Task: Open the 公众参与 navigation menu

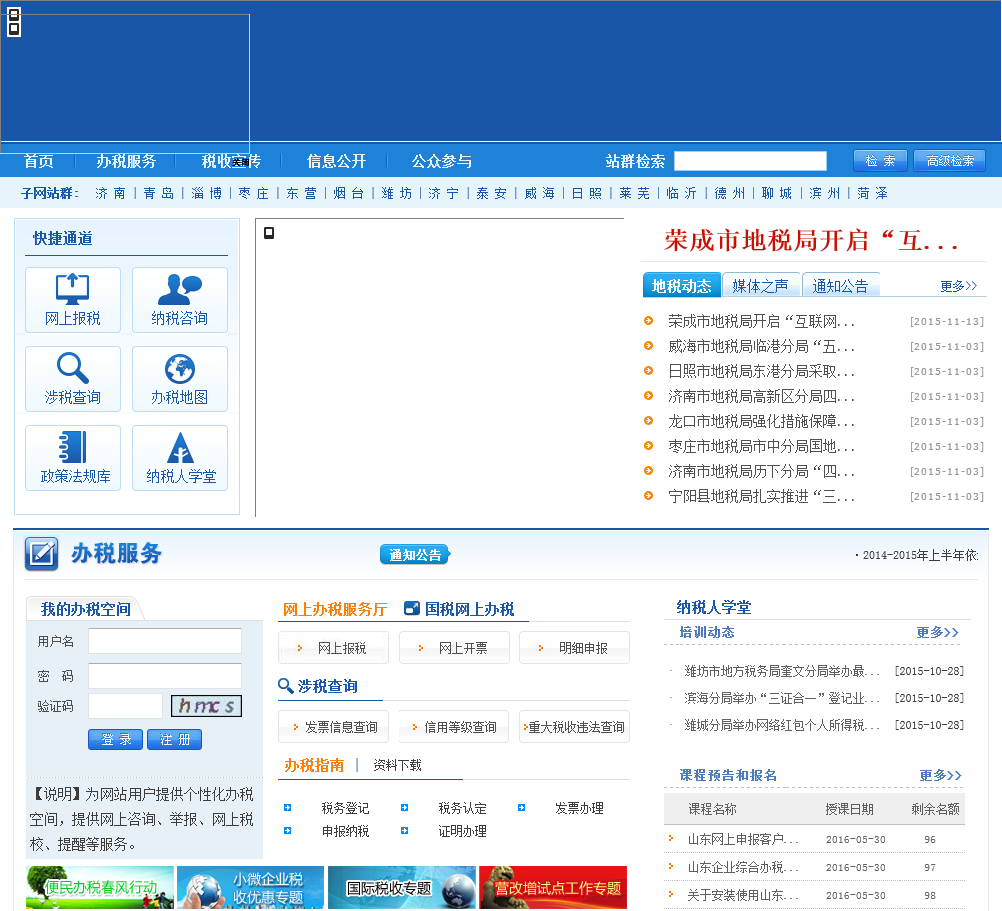Action: click(442, 161)
